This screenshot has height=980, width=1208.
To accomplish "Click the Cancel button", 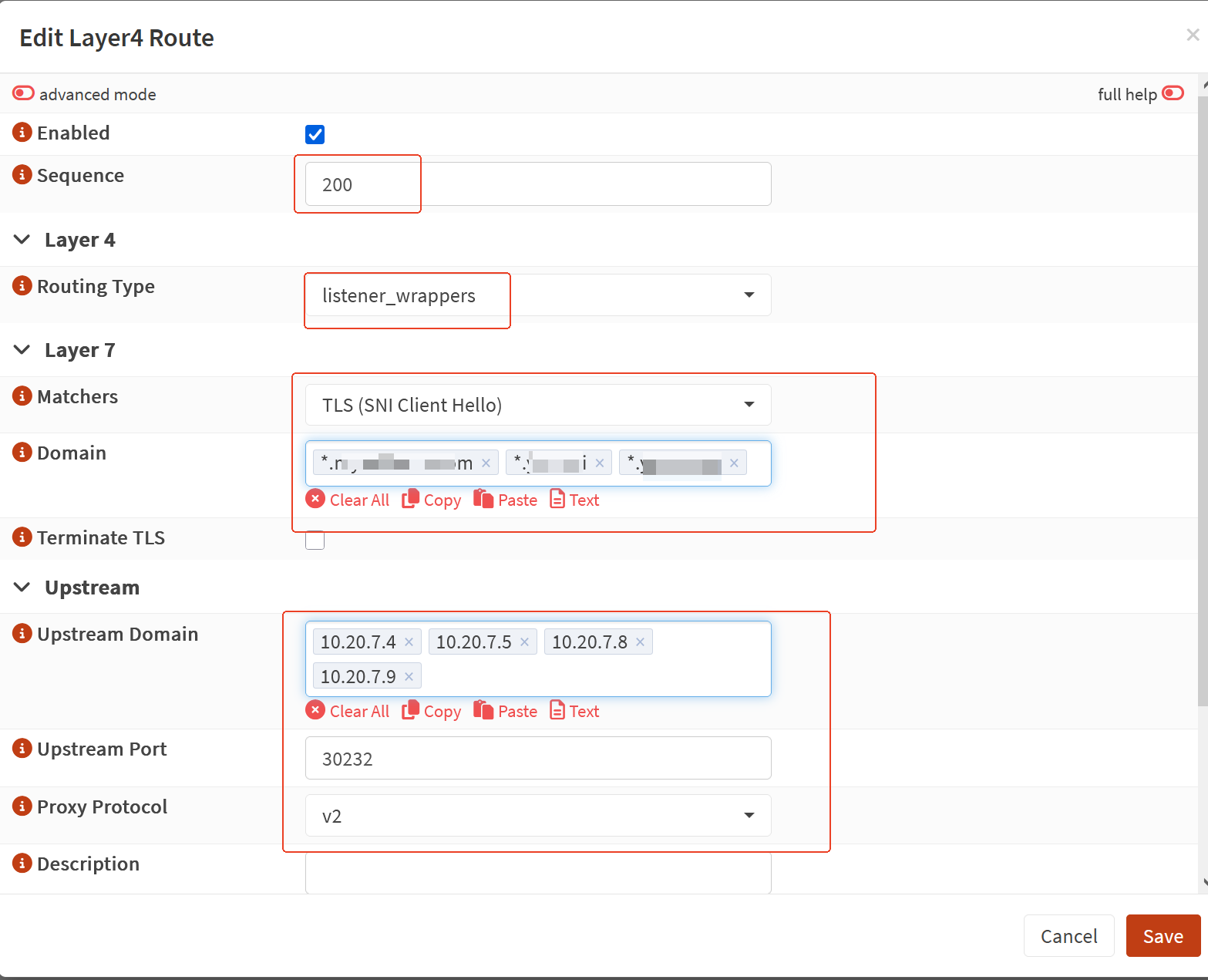I will pos(1068,936).
